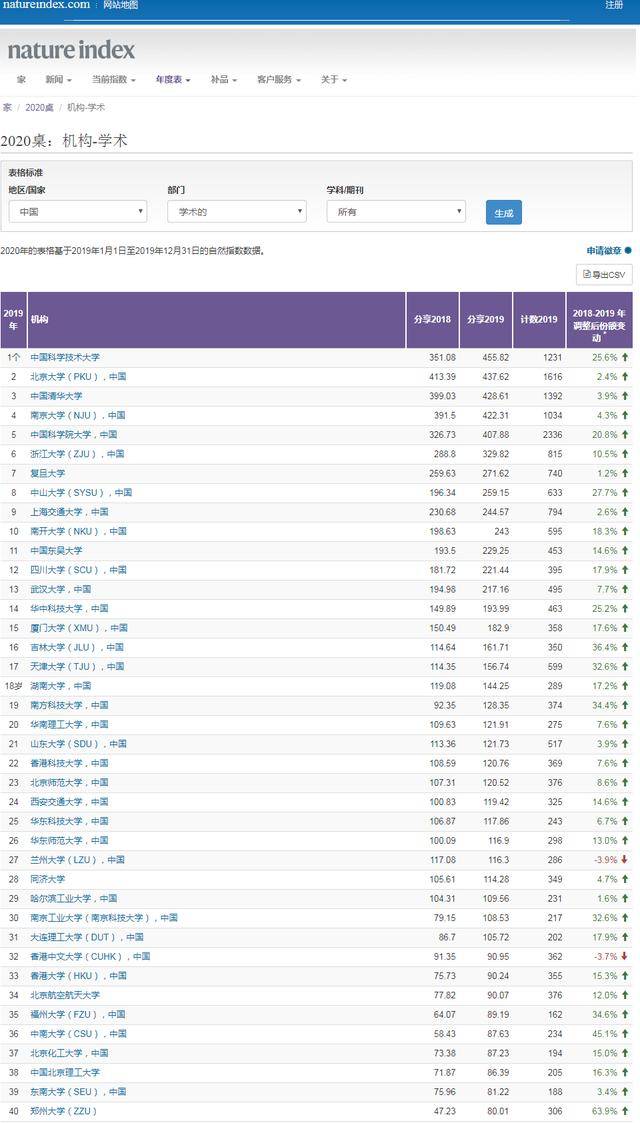Screen dimensions: 640x1123
Task: Click red down arrow in 香港中文大学 row
Action: pos(625,956)
